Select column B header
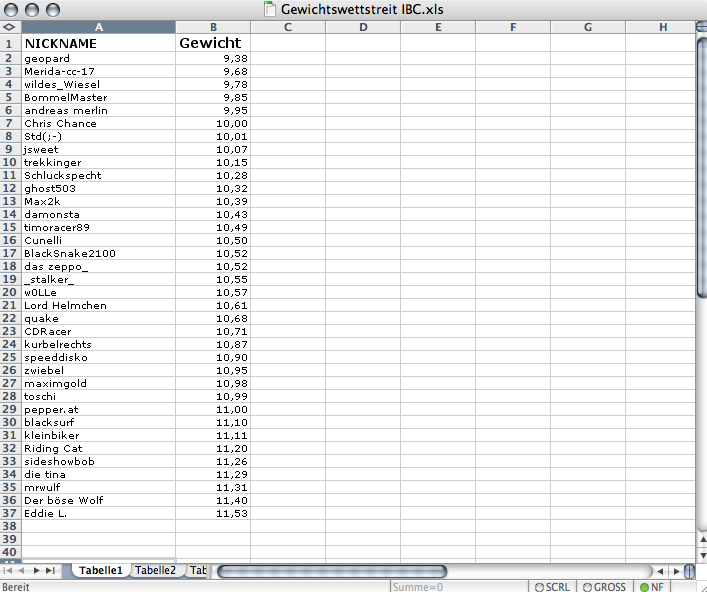The width and height of the screenshot is (707, 592). pyautogui.click(x=213, y=27)
